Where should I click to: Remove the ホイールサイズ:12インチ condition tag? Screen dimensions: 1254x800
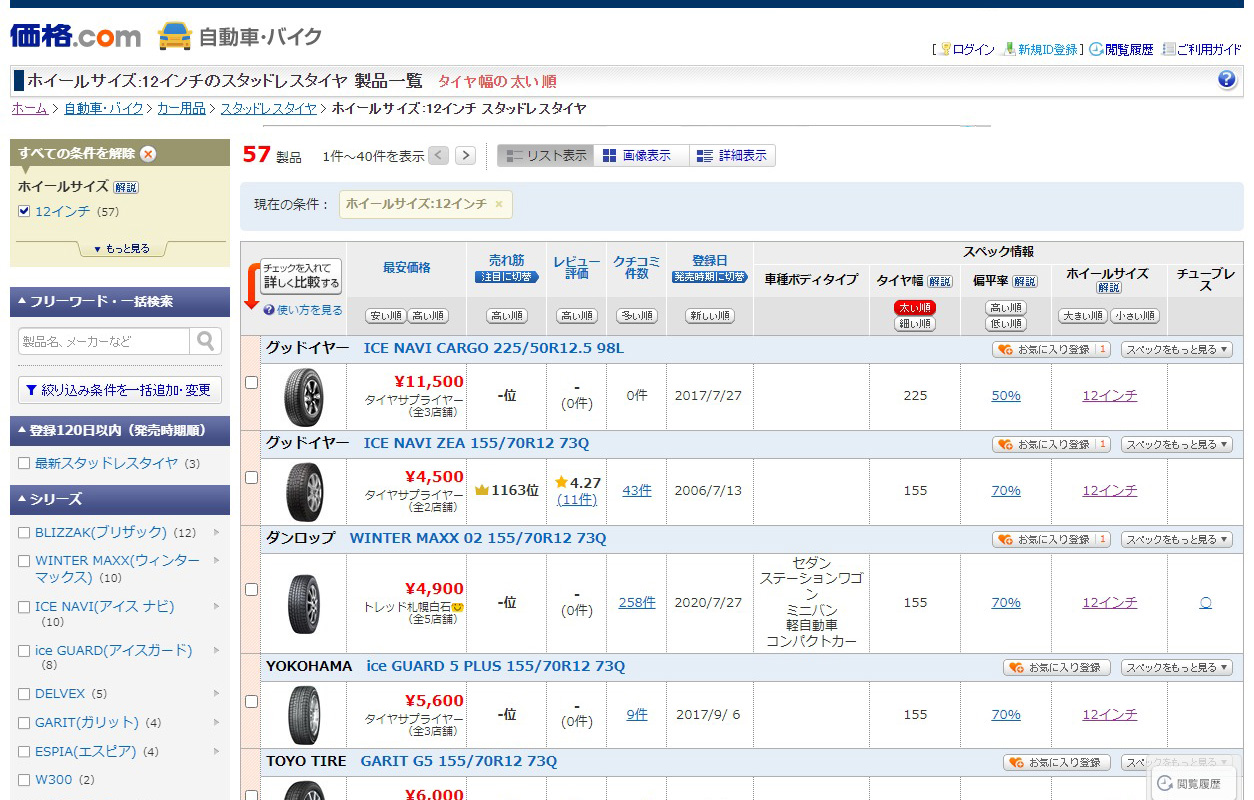pyautogui.click(x=498, y=204)
